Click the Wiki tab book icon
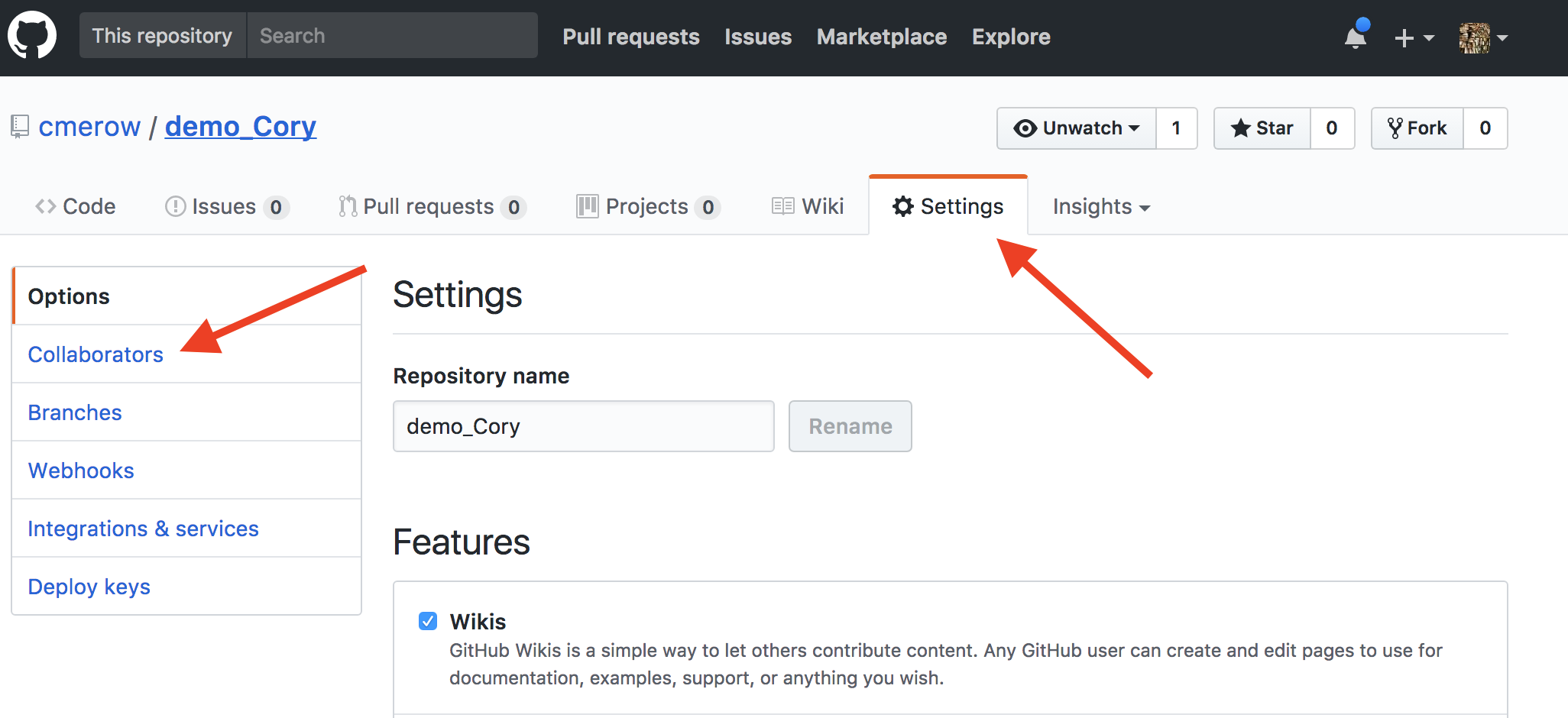 pos(783,206)
